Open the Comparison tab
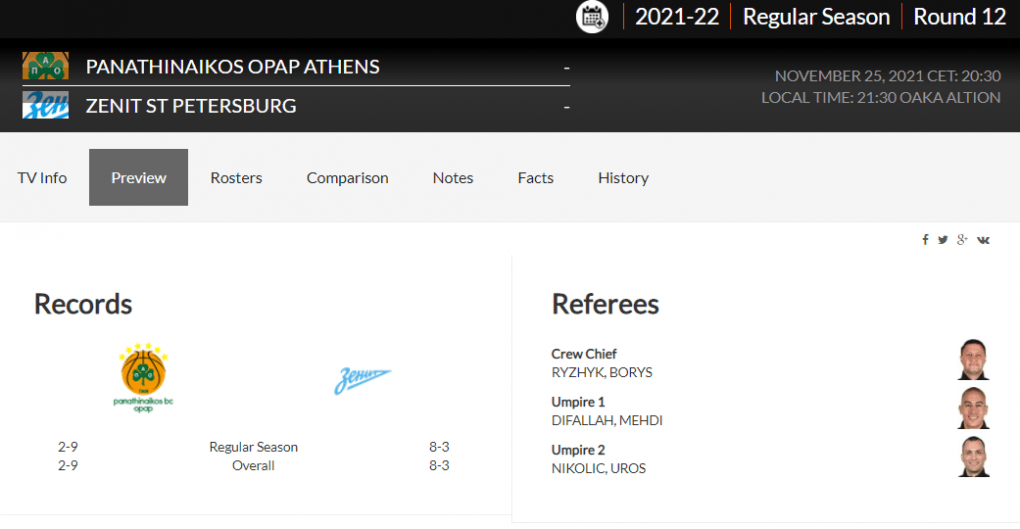The image size is (1020, 529). (347, 178)
